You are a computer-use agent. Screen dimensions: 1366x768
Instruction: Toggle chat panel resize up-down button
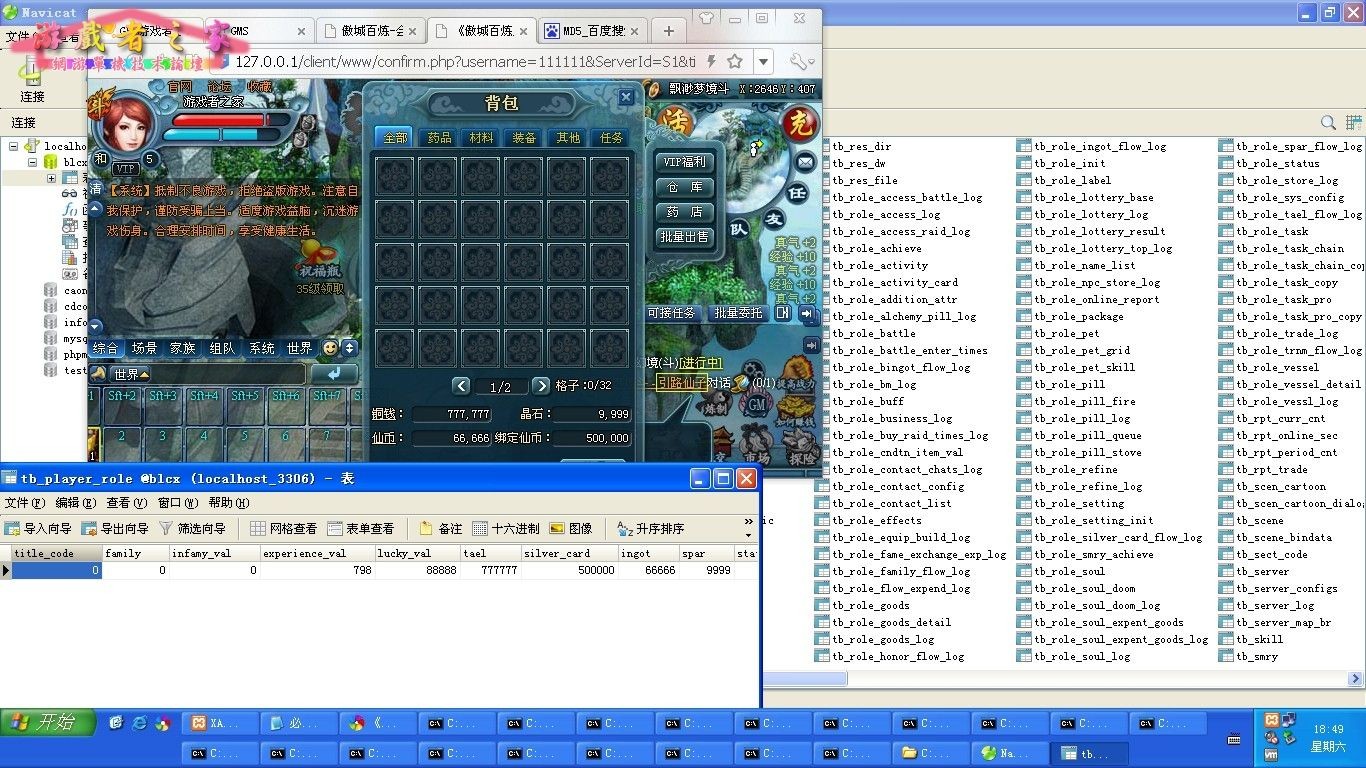pos(349,348)
